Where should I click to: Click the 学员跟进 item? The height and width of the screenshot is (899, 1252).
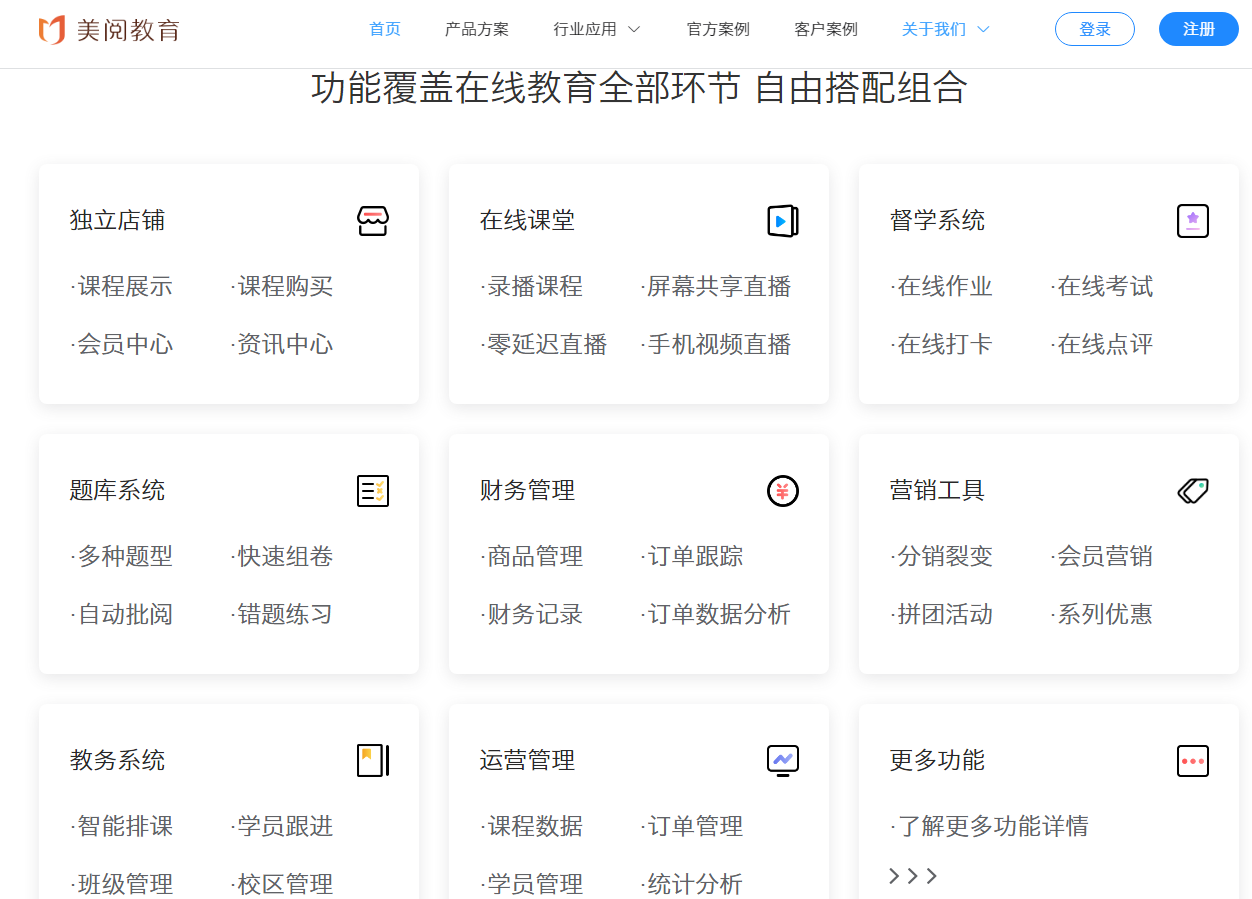tap(282, 827)
